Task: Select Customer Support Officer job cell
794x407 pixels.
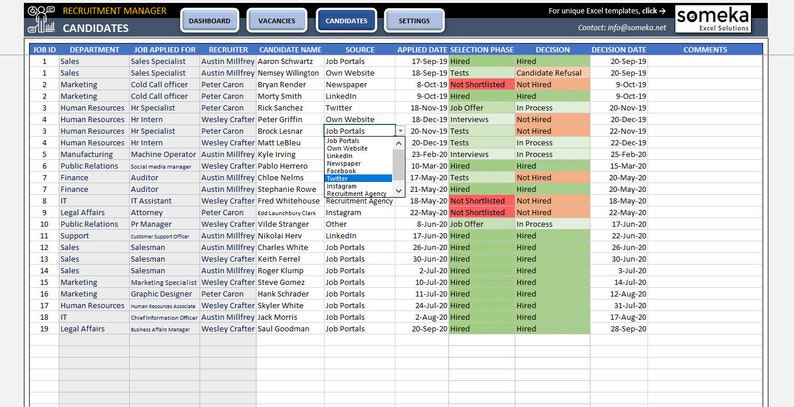Action: (x=165, y=236)
